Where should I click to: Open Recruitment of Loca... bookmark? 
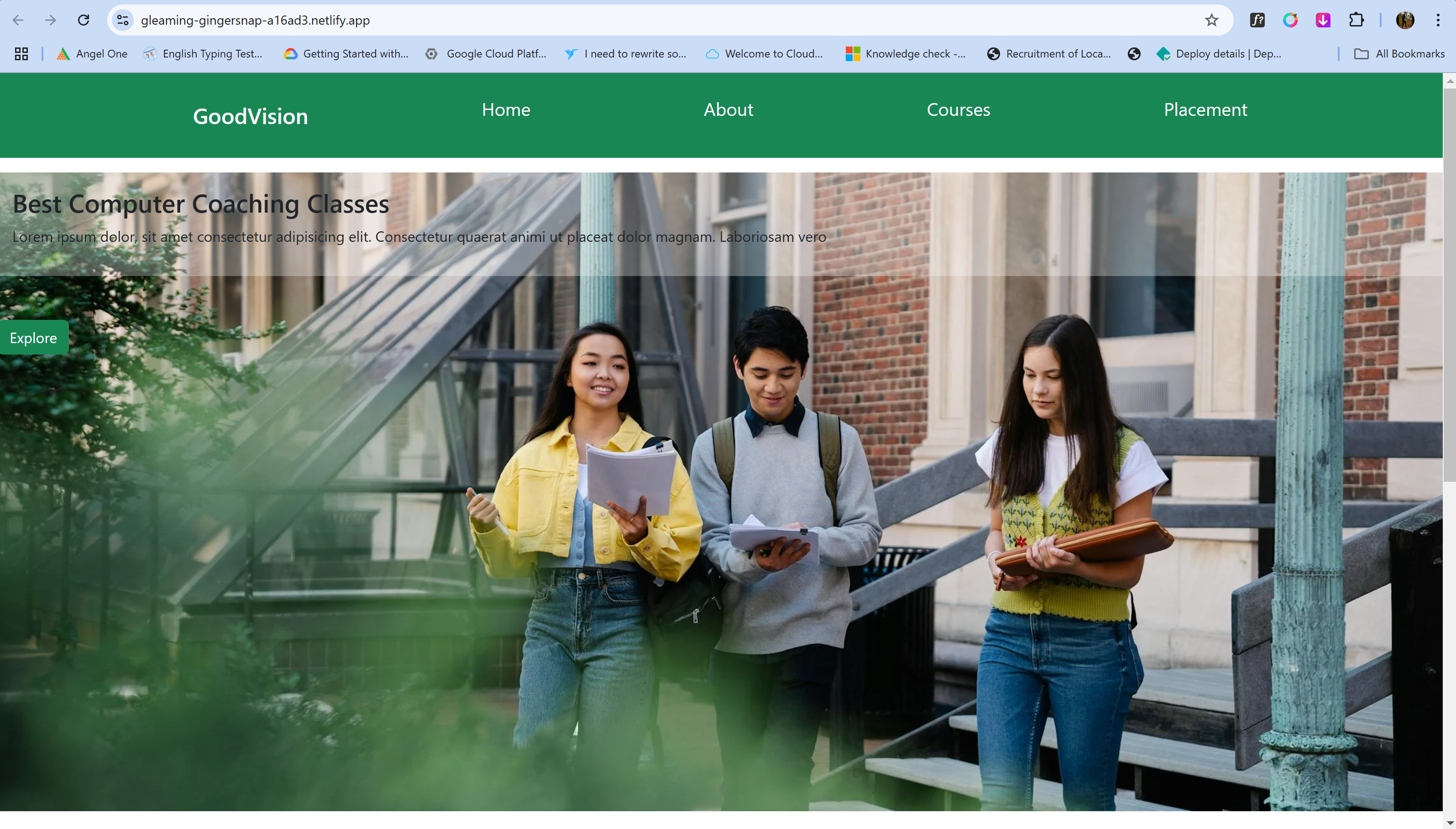1049,53
